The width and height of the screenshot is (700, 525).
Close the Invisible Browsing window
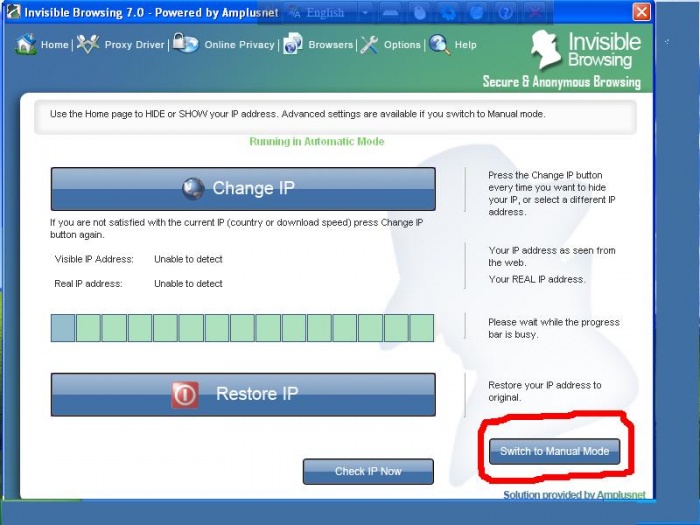click(642, 12)
